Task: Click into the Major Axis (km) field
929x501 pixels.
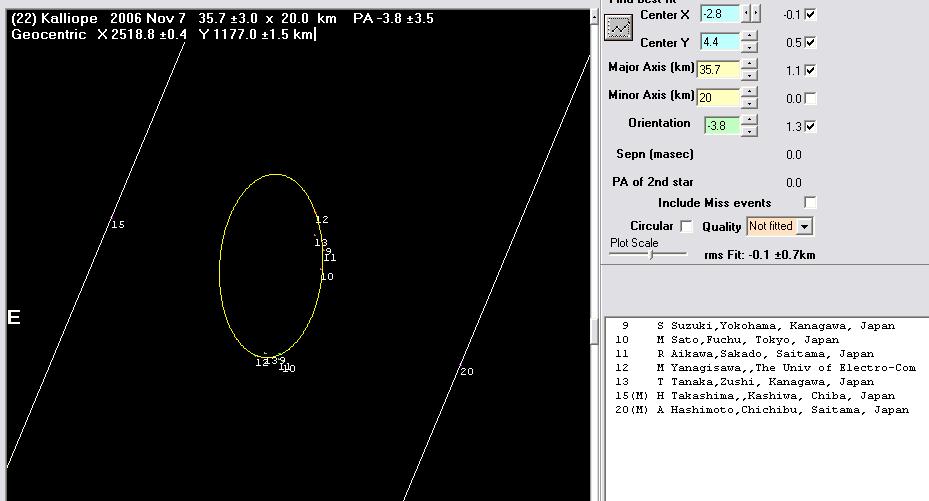Action: tap(719, 70)
